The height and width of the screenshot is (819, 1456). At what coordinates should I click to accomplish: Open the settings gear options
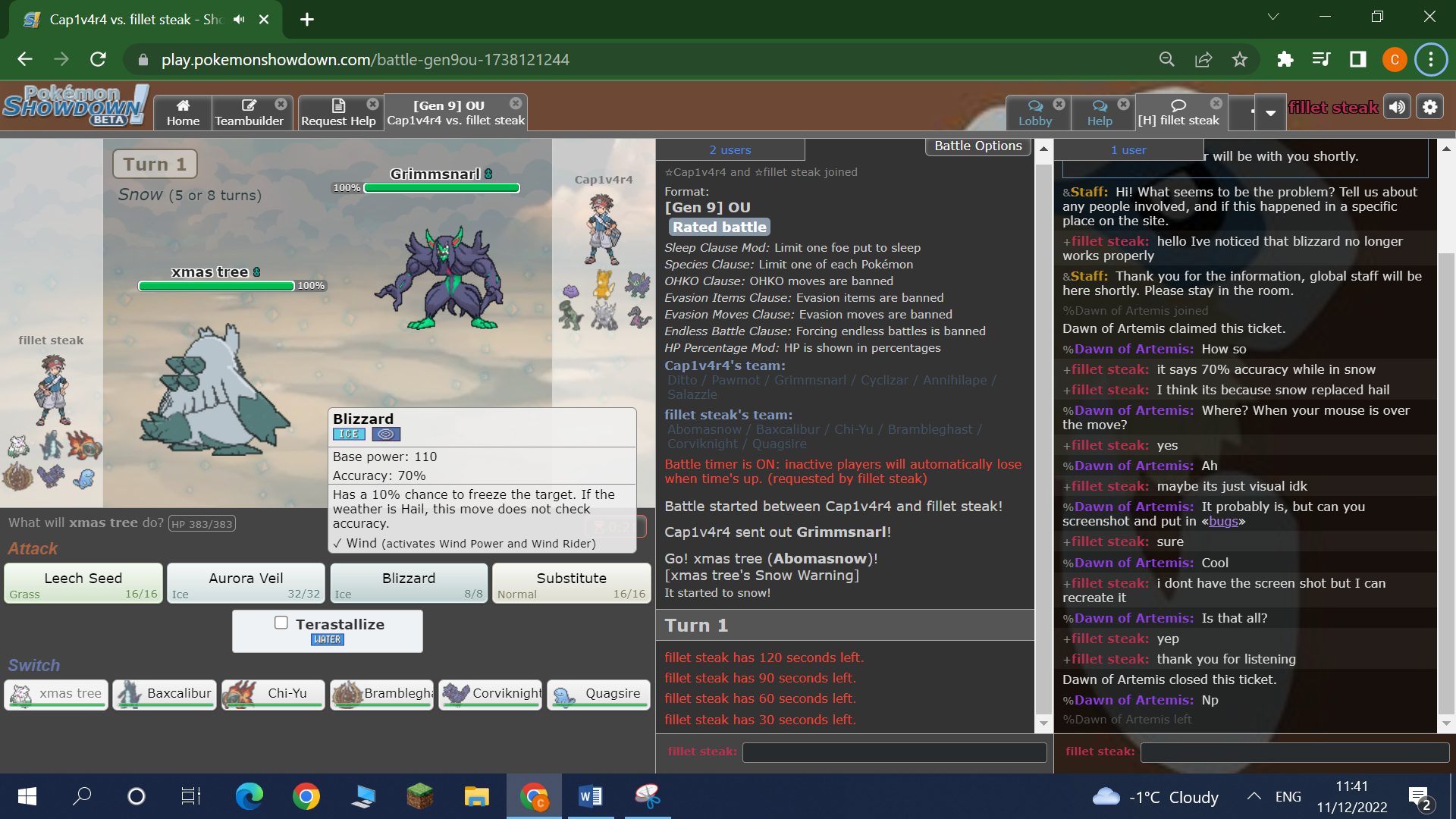click(x=1430, y=108)
